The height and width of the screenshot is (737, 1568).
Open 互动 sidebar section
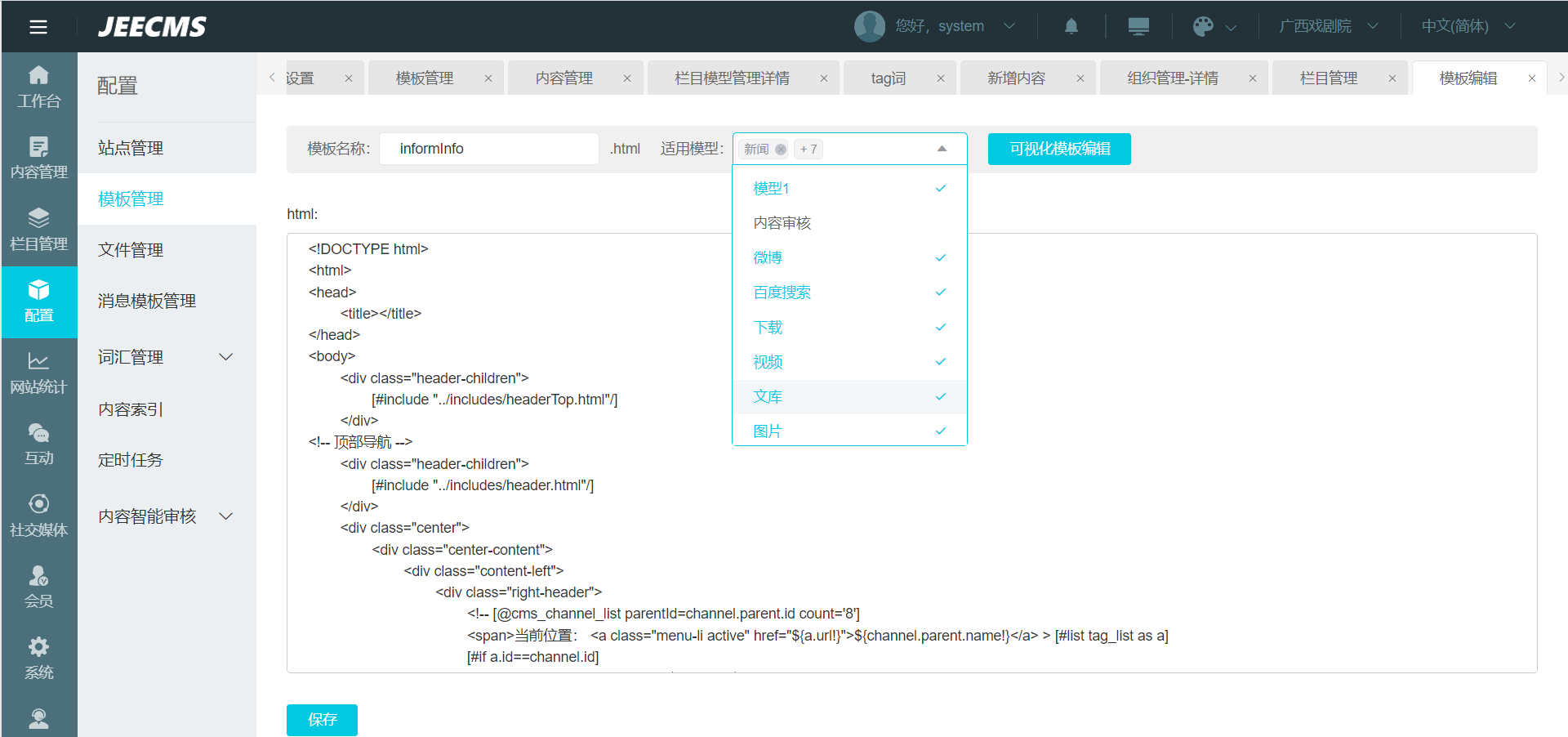point(39,444)
